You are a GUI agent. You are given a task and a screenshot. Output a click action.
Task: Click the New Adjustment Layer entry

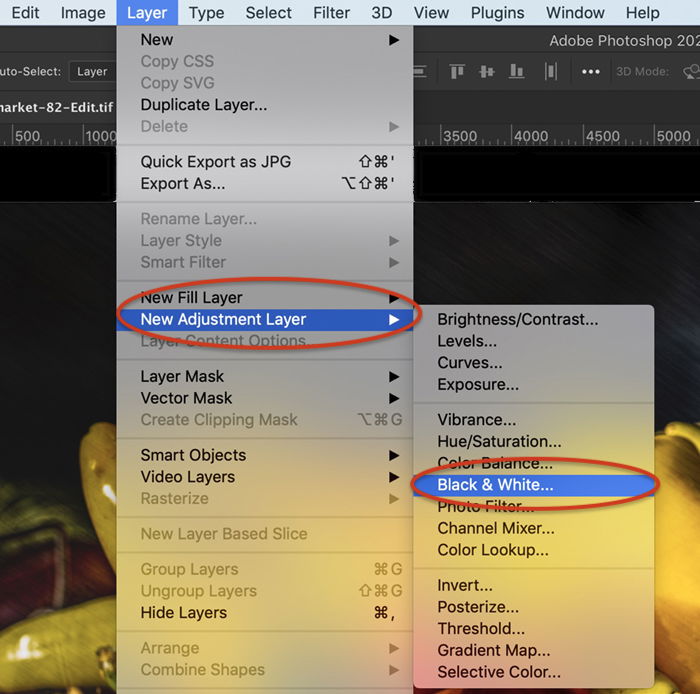[265, 320]
